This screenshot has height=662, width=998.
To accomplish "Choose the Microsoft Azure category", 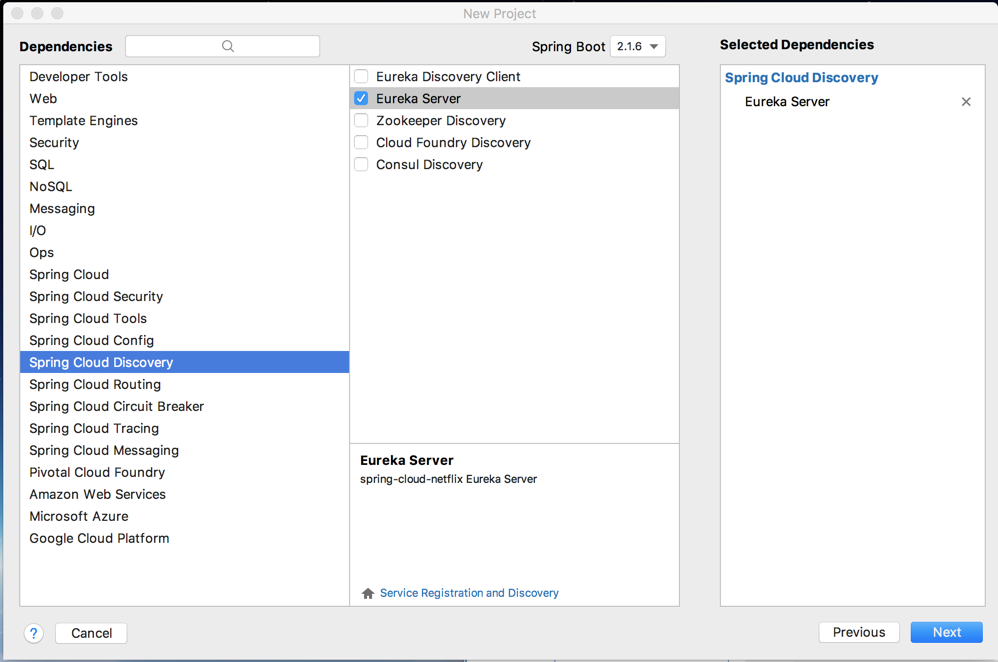I will (185, 516).
